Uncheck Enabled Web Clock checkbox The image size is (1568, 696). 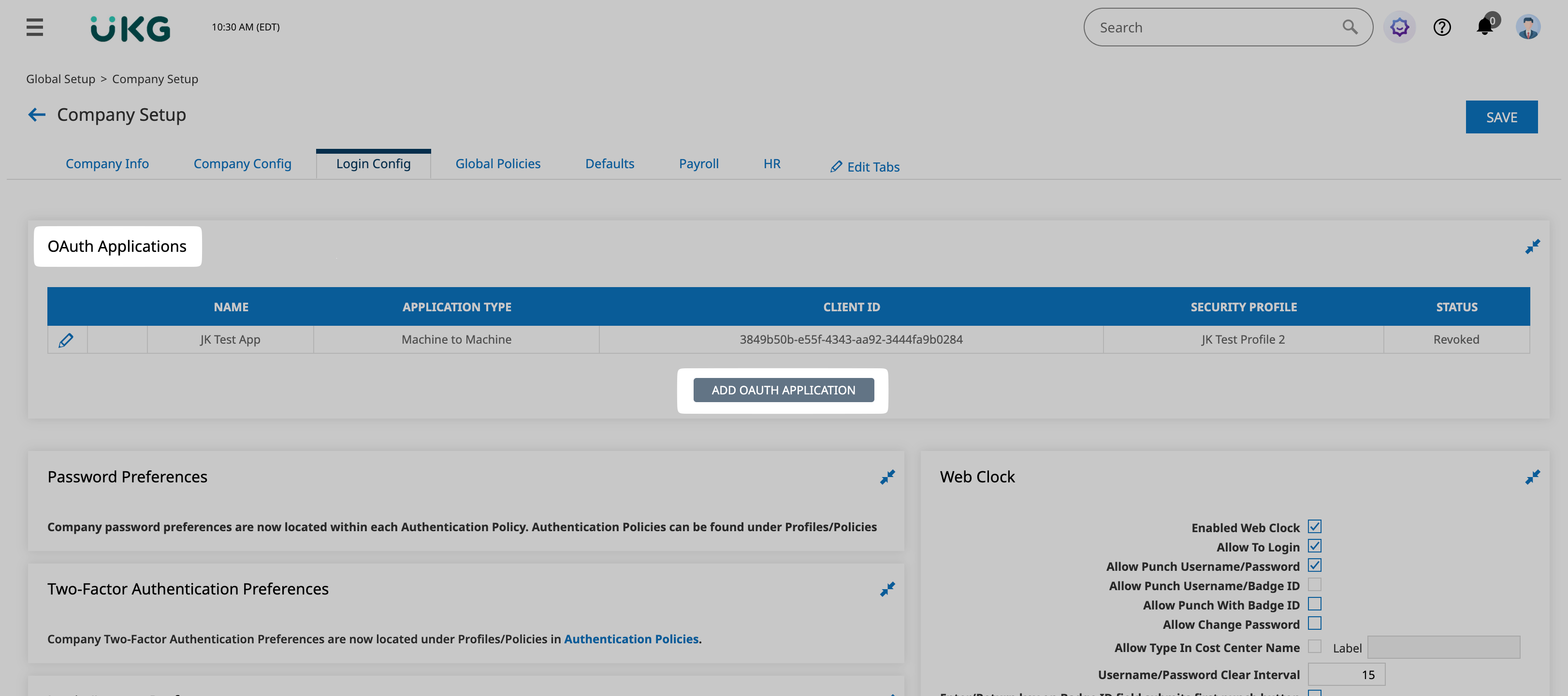(x=1314, y=527)
